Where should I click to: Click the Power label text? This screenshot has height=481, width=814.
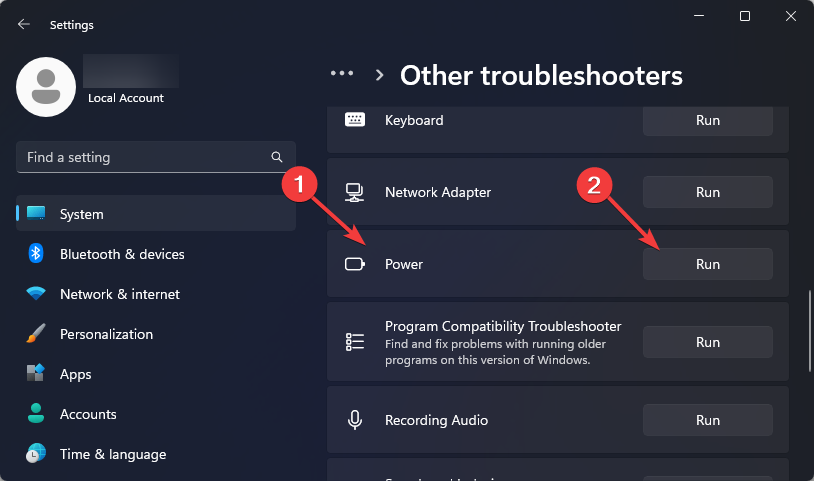404,264
